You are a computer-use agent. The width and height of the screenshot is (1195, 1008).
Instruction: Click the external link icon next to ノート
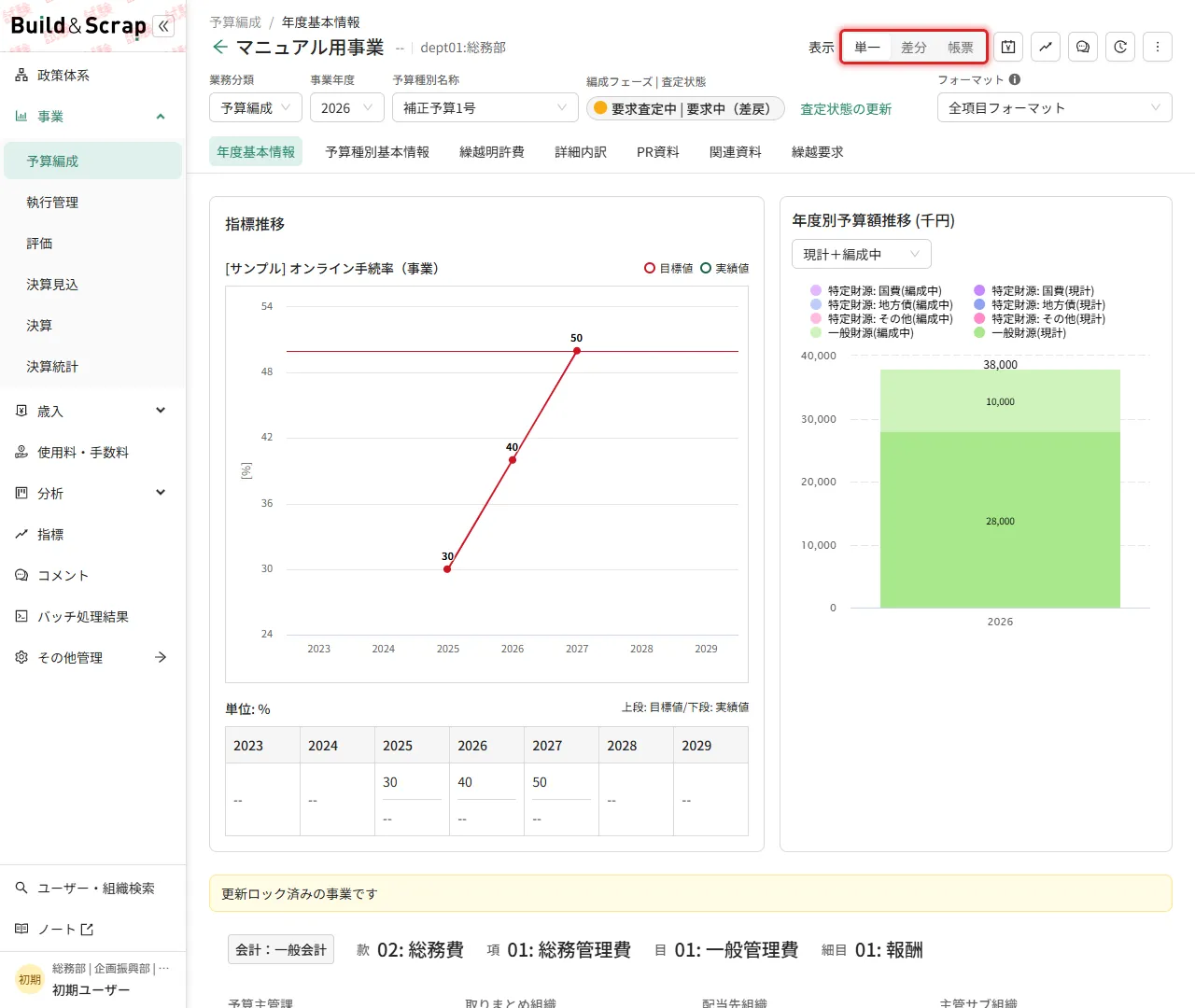(88, 929)
